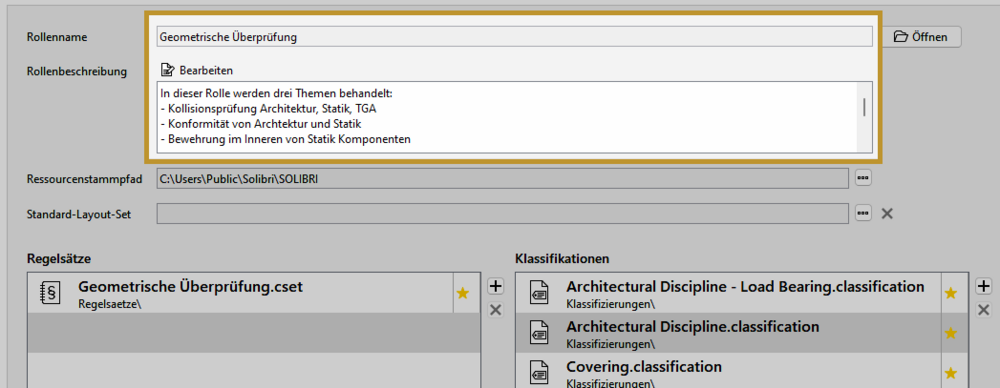Click line 'In dieser Rolle werden drei Themen behandelt:'
This screenshot has height=388, width=1000.
coord(276,94)
